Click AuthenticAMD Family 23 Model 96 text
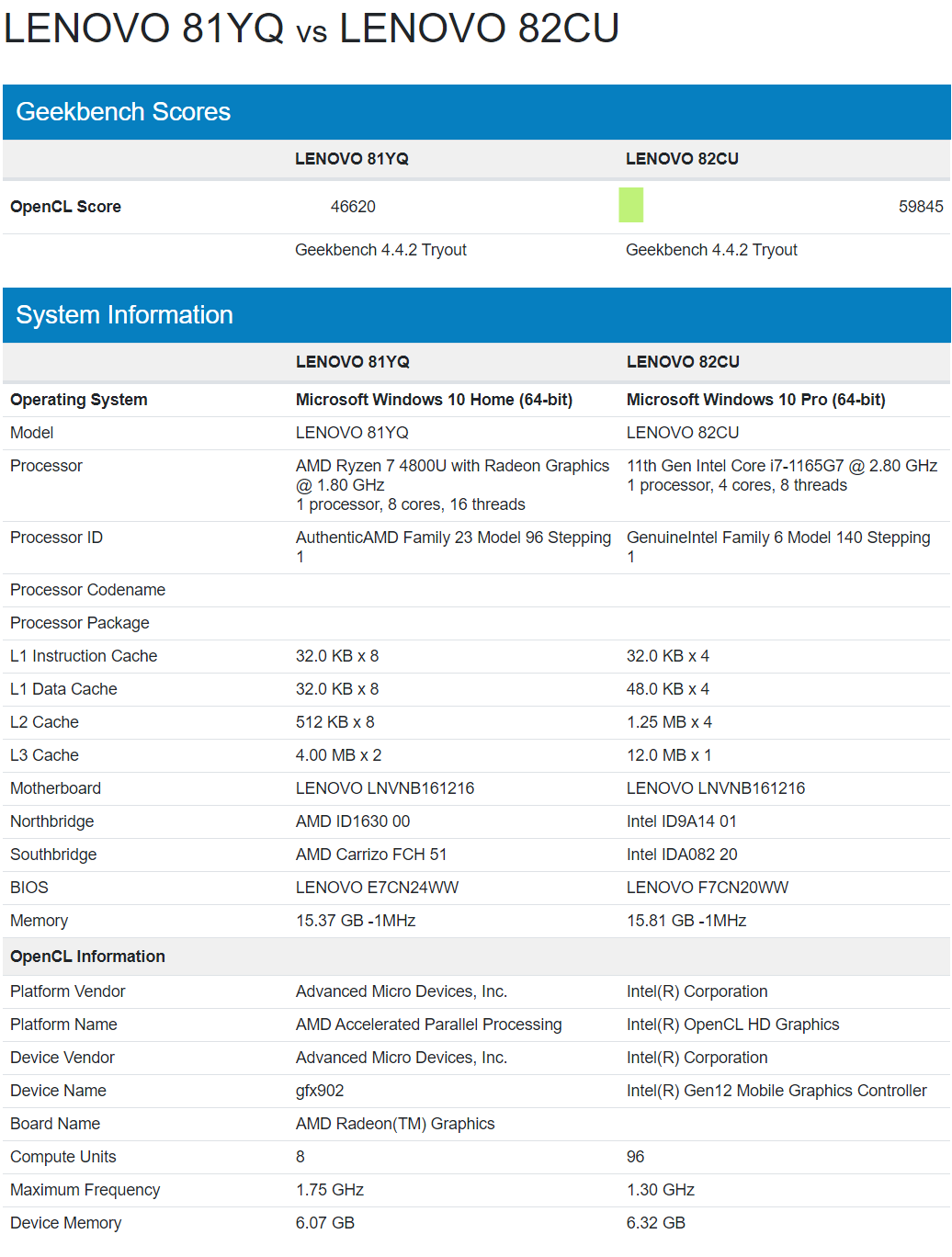The height and width of the screenshot is (1257, 952). [x=453, y=547]
